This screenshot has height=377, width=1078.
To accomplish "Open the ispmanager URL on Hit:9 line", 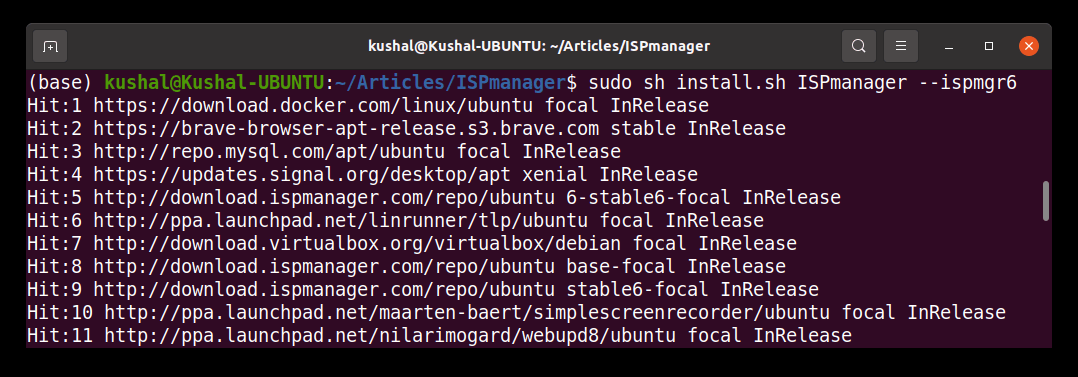I will [x=325, y=290].
